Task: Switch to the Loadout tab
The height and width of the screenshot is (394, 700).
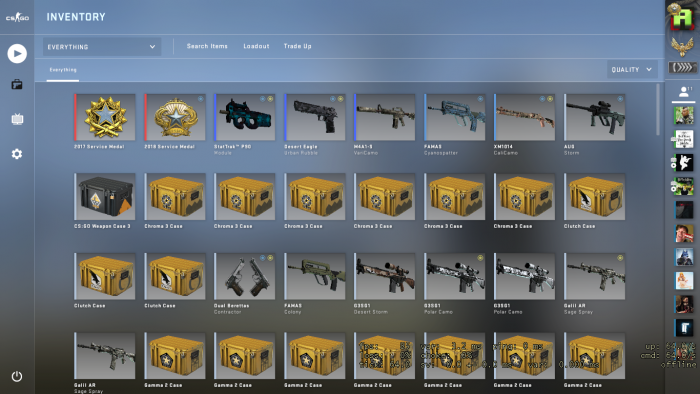Action: click(256, 46)
